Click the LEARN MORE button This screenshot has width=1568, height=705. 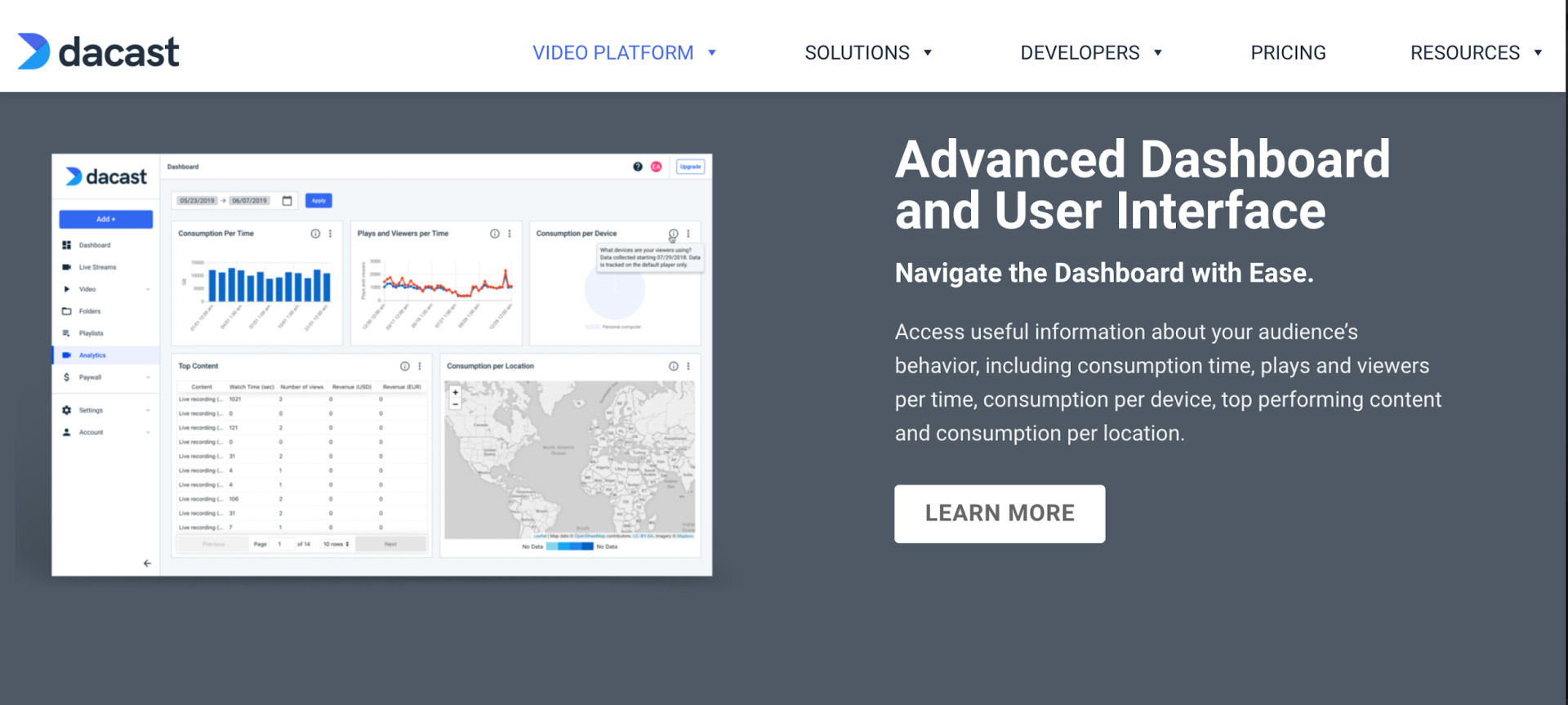[1000, 514]
